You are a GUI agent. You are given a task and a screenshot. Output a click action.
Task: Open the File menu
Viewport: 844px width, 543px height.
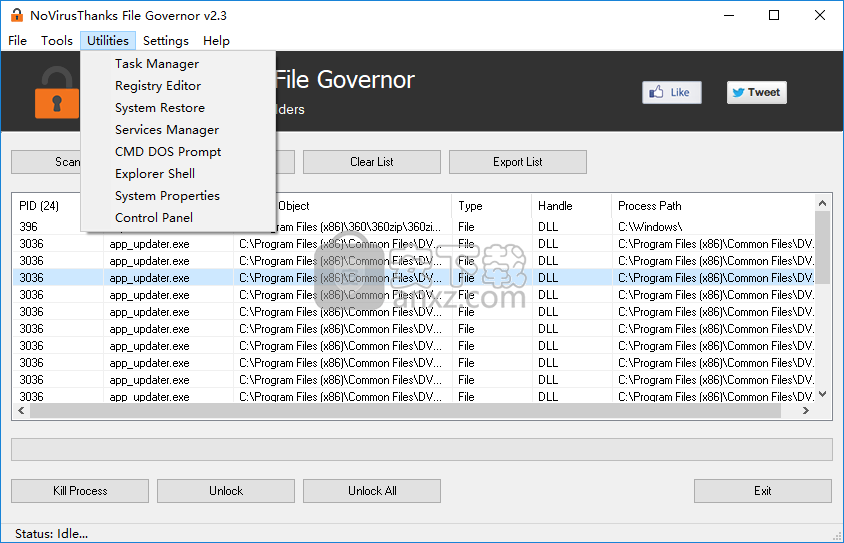17,41
